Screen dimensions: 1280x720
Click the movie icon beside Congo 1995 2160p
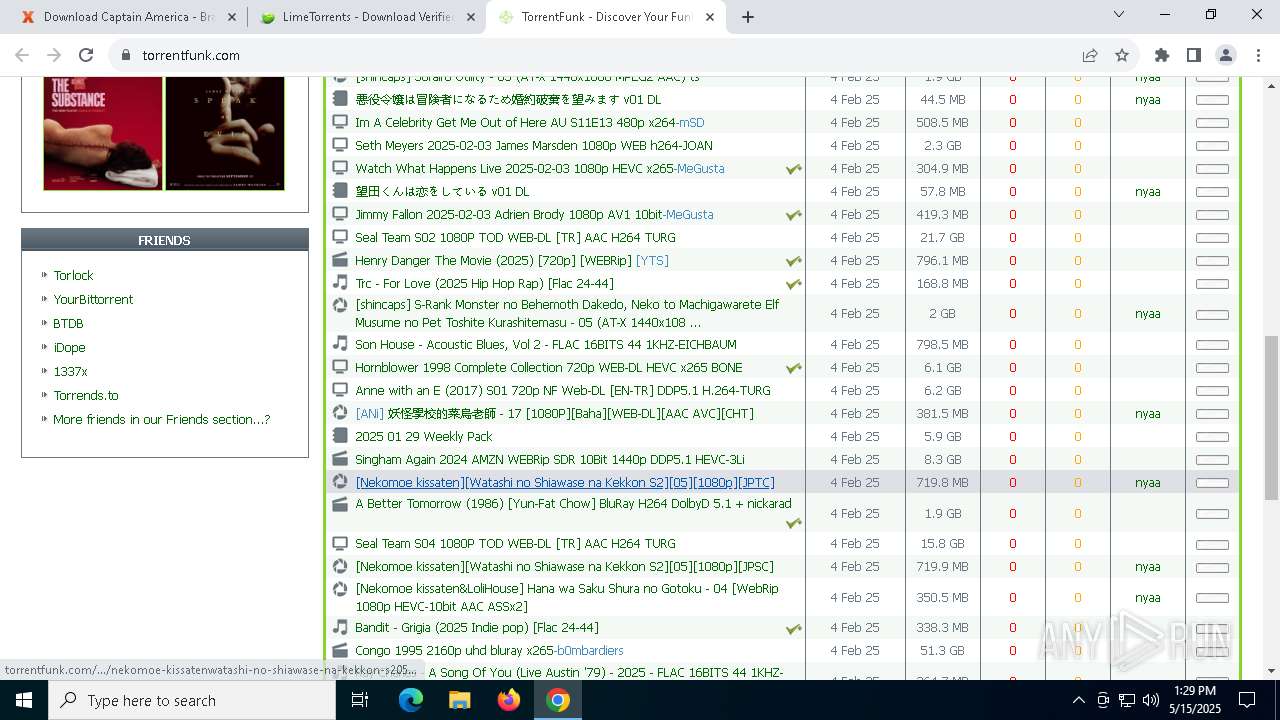tap(340, 650)
